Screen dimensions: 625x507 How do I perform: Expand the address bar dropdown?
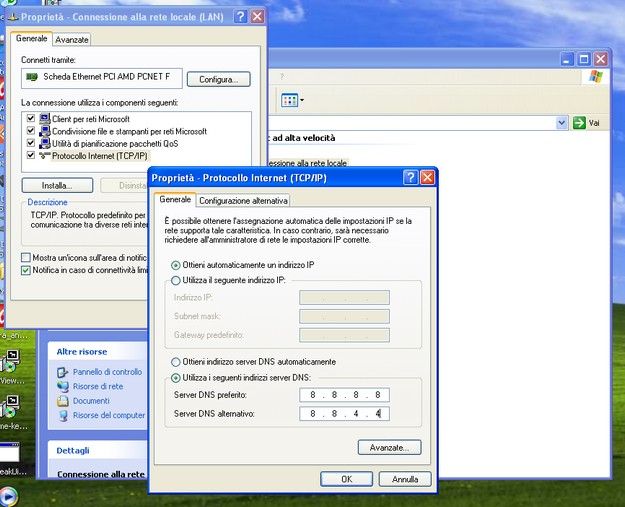point(561,122)
